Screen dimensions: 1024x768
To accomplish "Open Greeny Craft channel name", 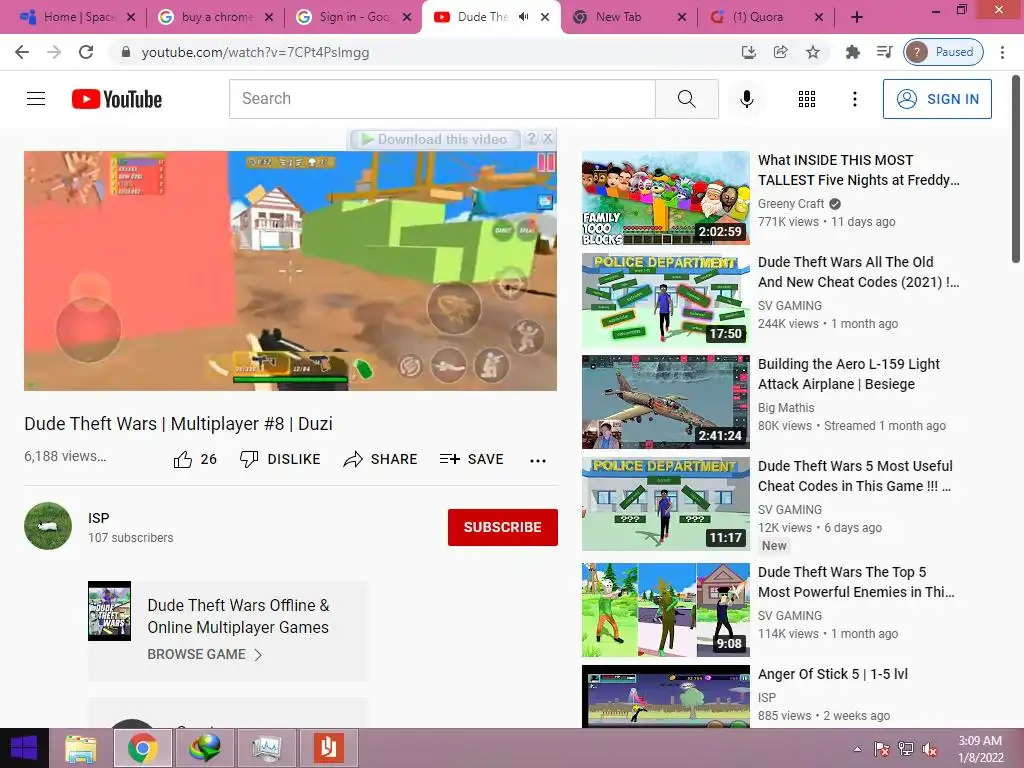I will coord(791,204).
